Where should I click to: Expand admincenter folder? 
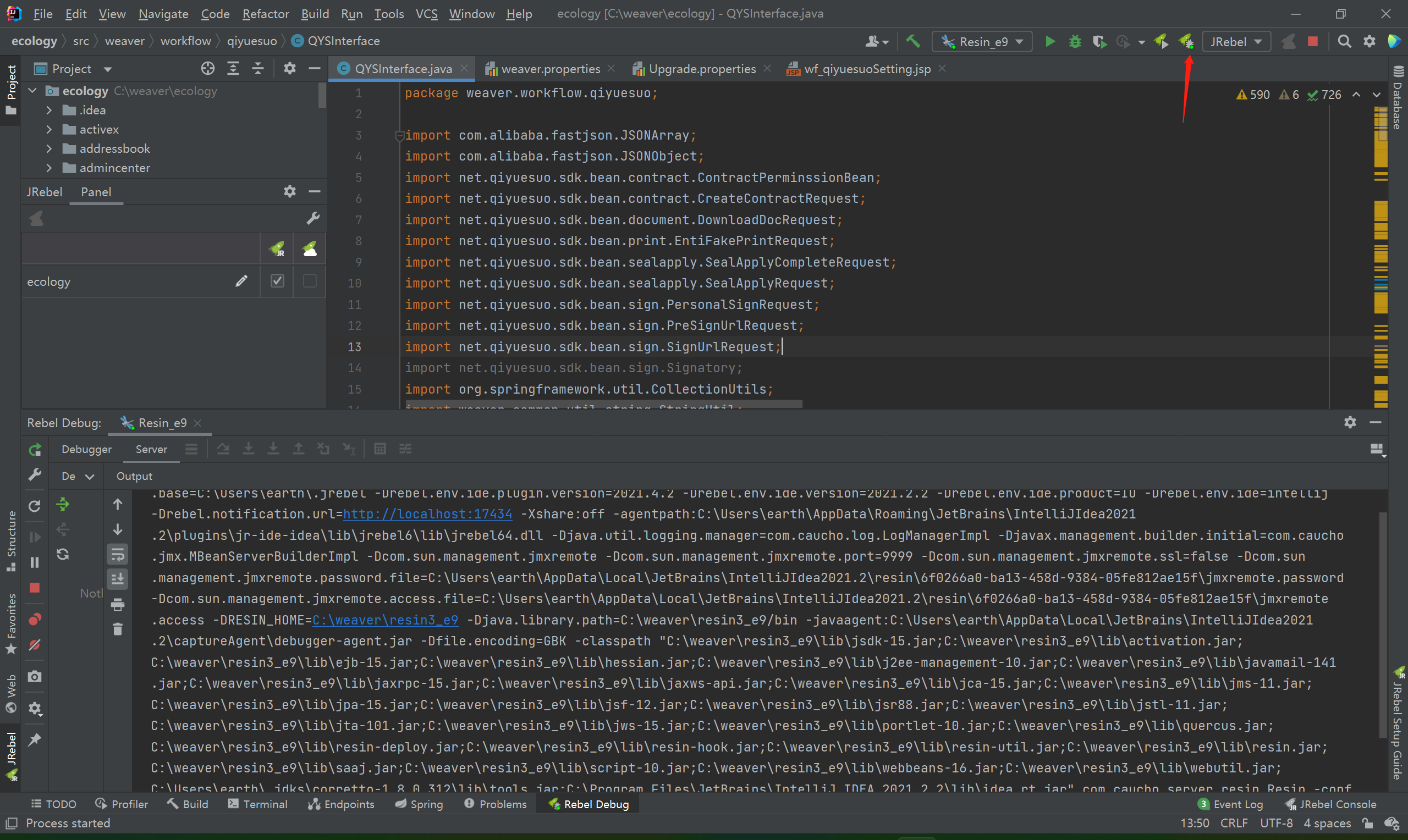(x=49, y=168)
